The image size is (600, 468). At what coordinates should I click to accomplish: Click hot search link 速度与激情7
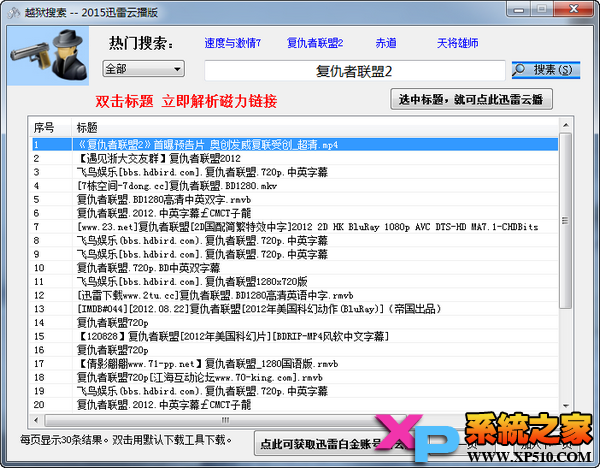point(233,43)
